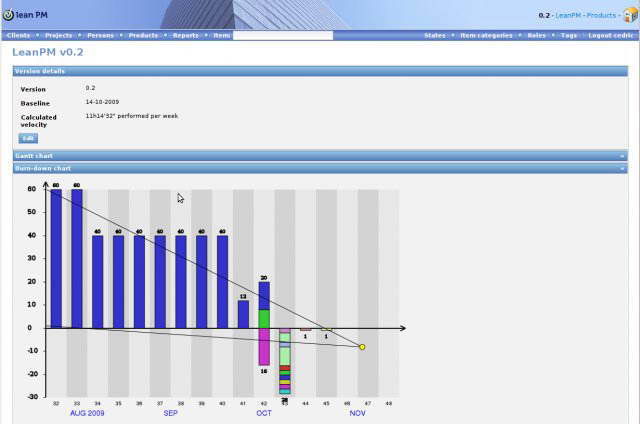Click the Edit button under version details
The height and width of the screenshot is (424, 640).
(x=28, y=138)
